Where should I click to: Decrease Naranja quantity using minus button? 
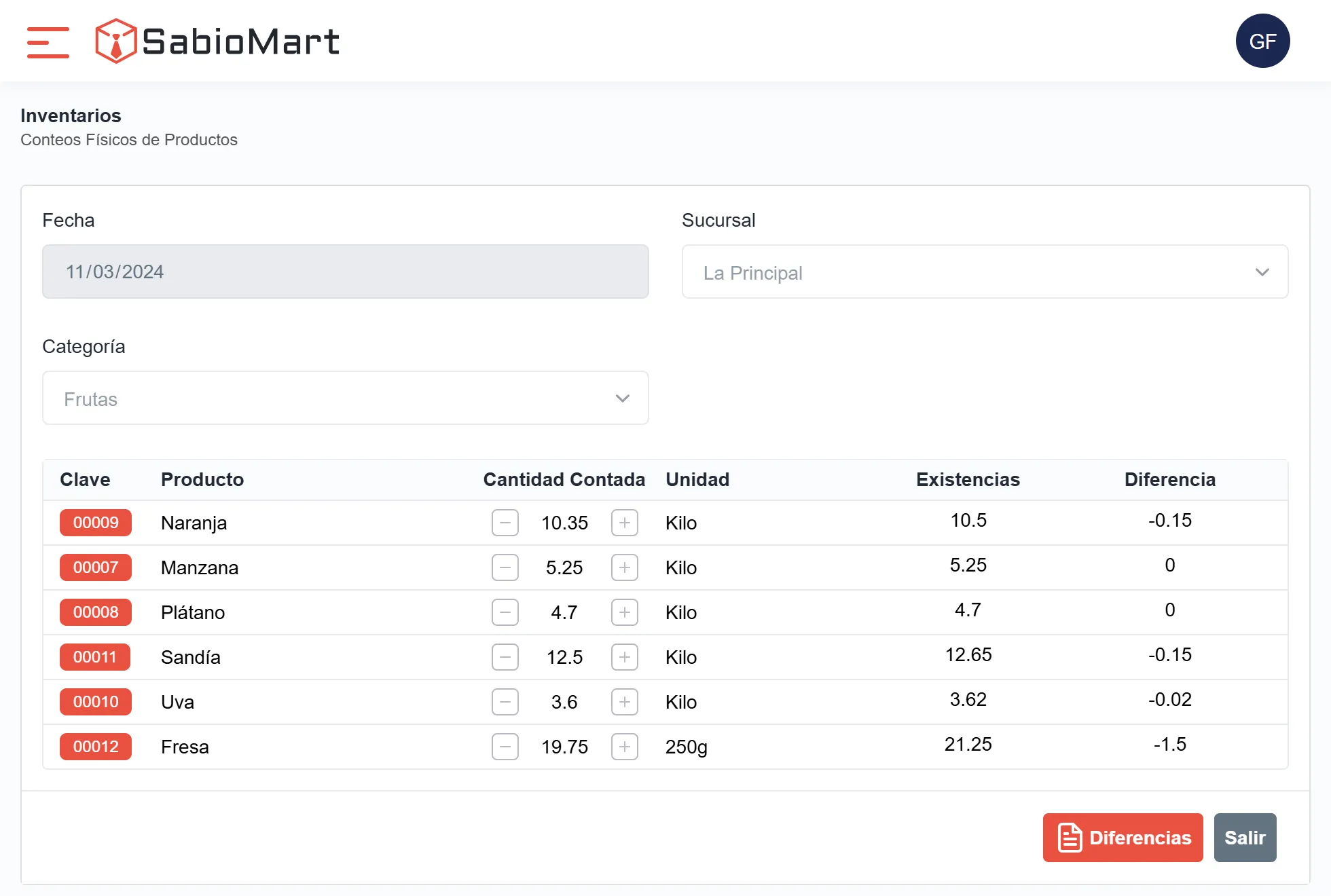(505, 523)
